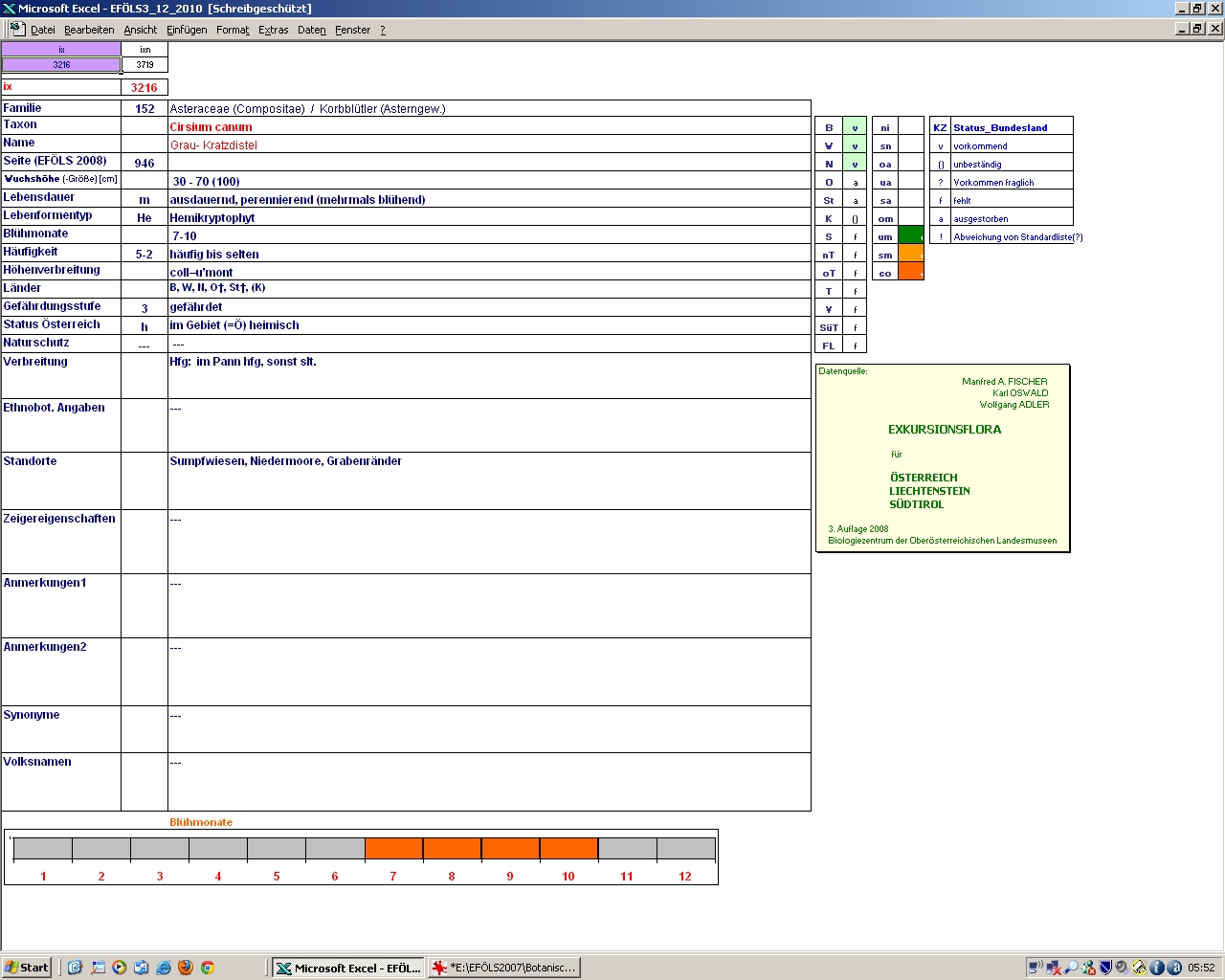Click 'Sumpfwiesen, Niedermoore, Grabenränder' cell
The width and height of the screenshot is (1225, 980).
pos(489,480)
